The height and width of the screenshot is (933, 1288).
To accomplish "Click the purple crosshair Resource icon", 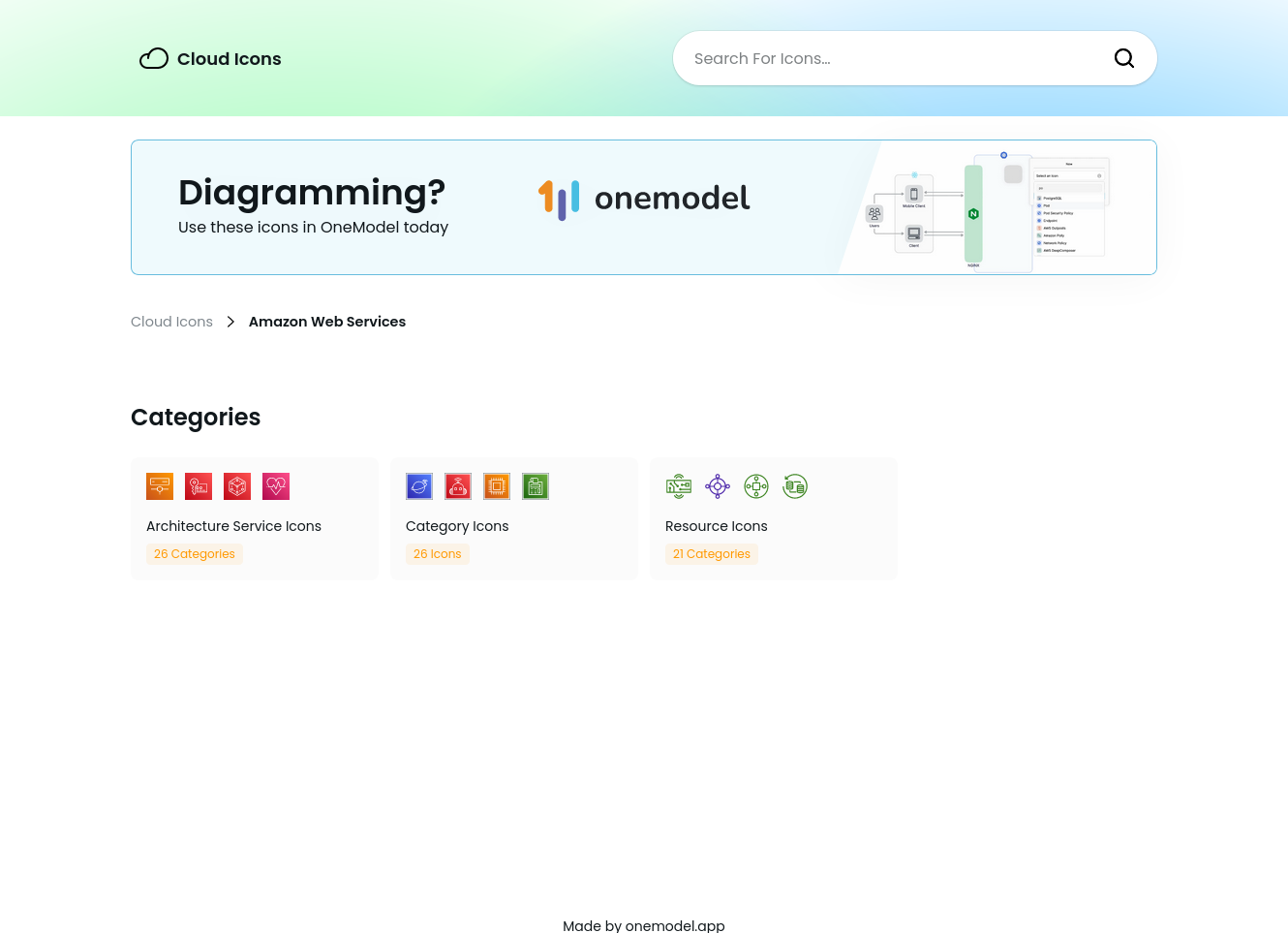I will pos(718,486).
